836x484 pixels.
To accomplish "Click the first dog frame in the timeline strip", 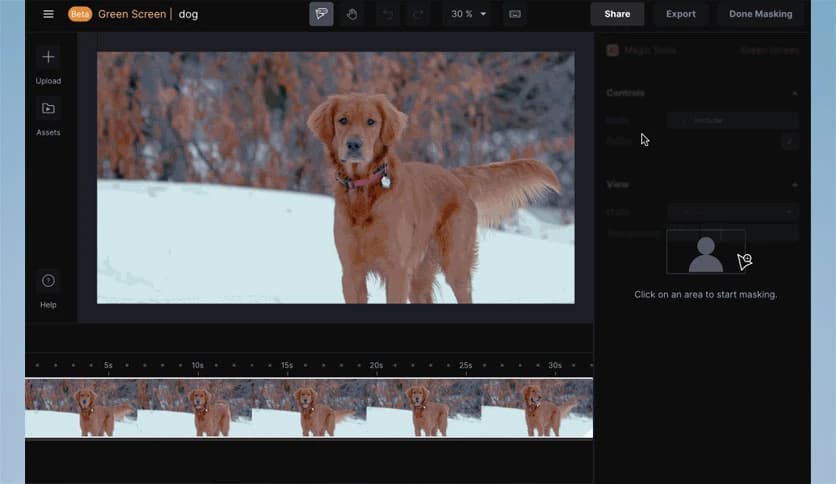I will [x=81, y=408].
